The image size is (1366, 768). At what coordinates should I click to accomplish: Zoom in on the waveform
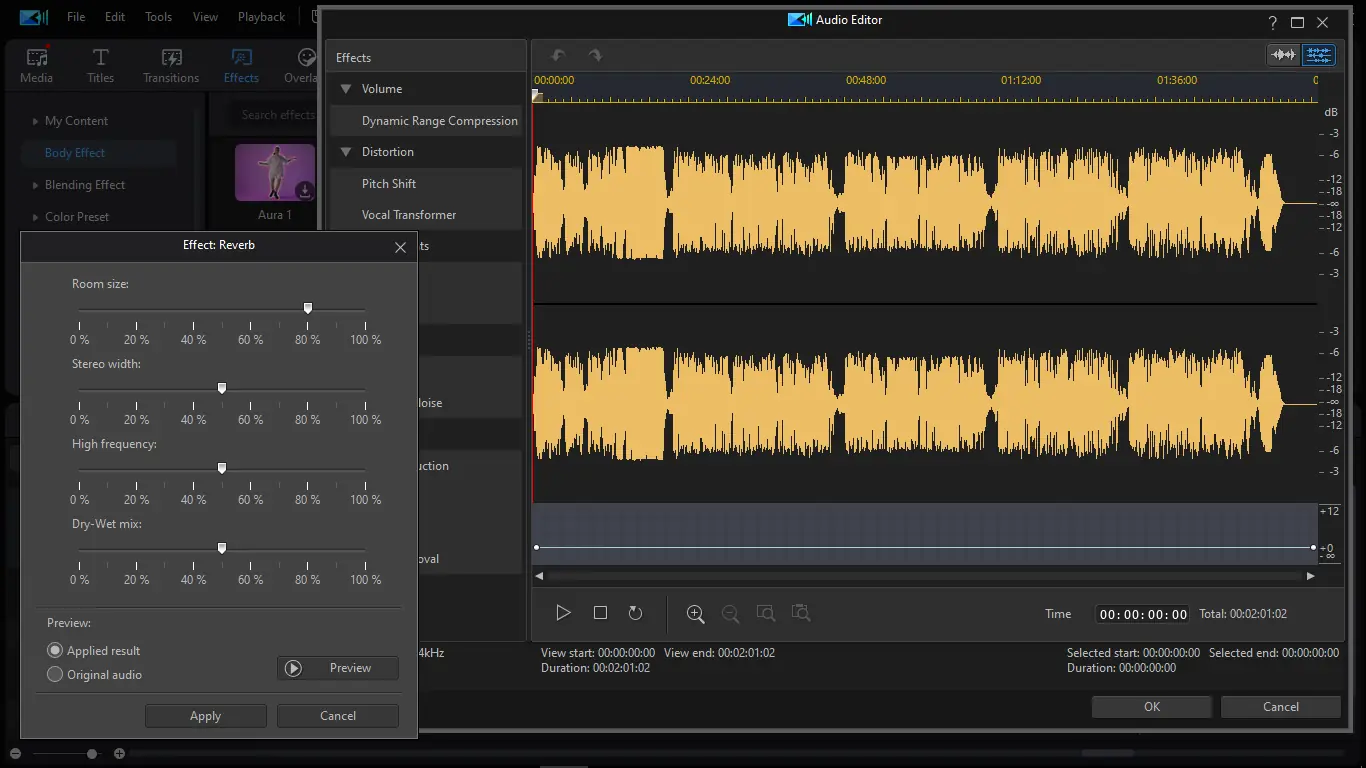(x=695, y=614)
